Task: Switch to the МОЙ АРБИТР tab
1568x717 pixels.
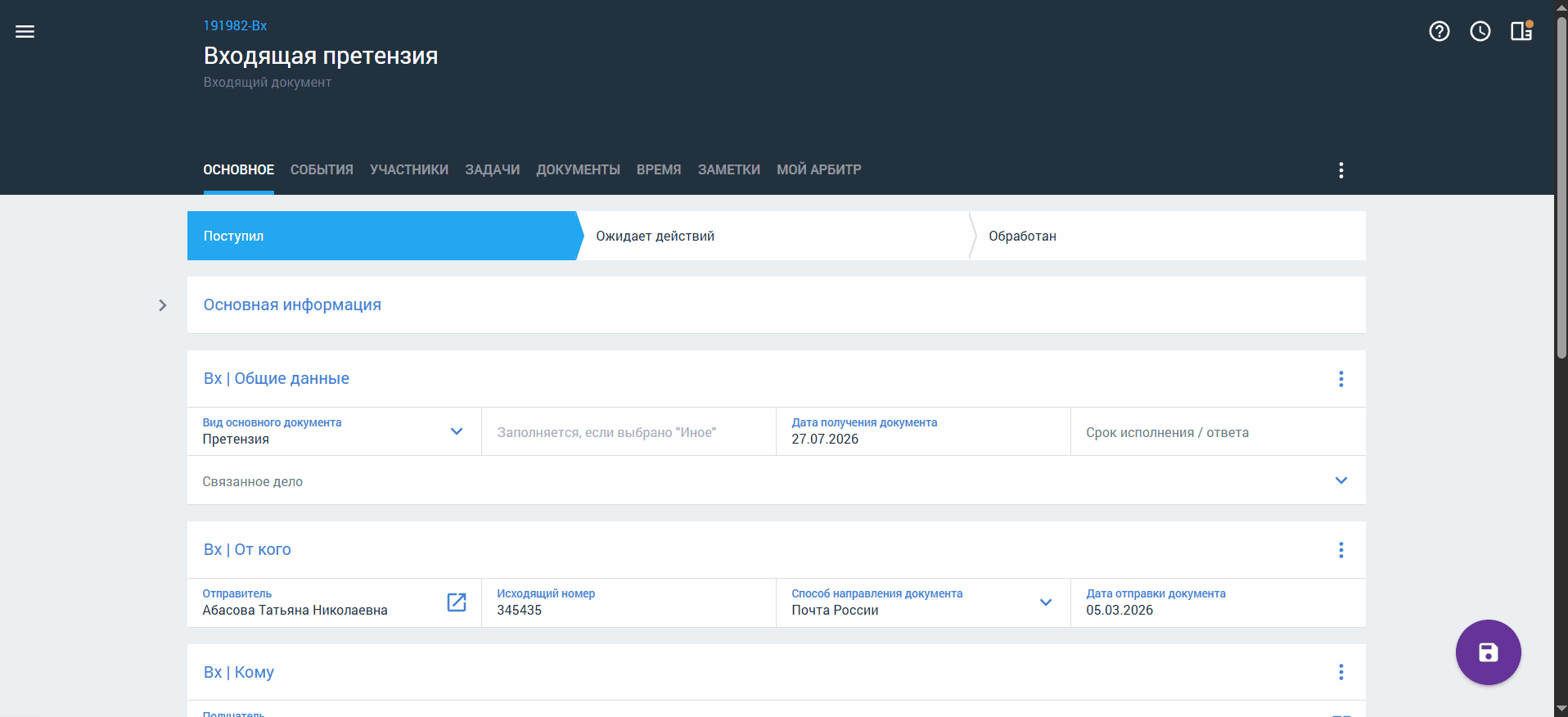Action: point(819,170)
